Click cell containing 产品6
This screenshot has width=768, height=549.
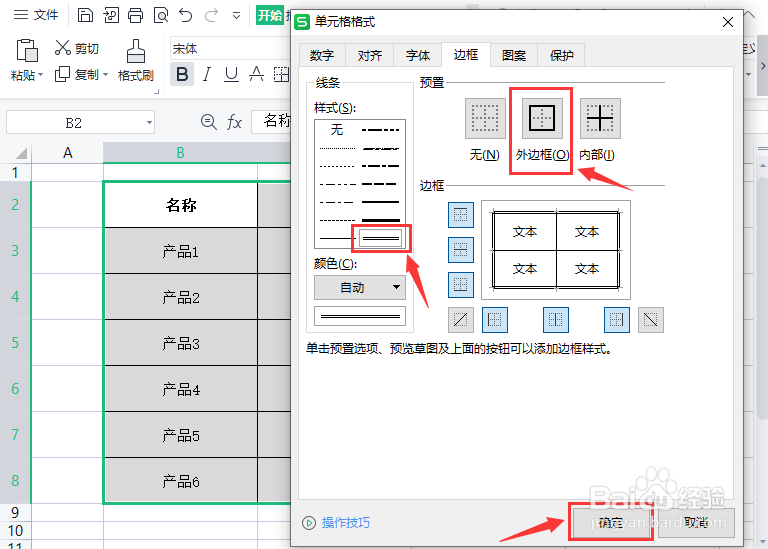(x=181, y=481)
